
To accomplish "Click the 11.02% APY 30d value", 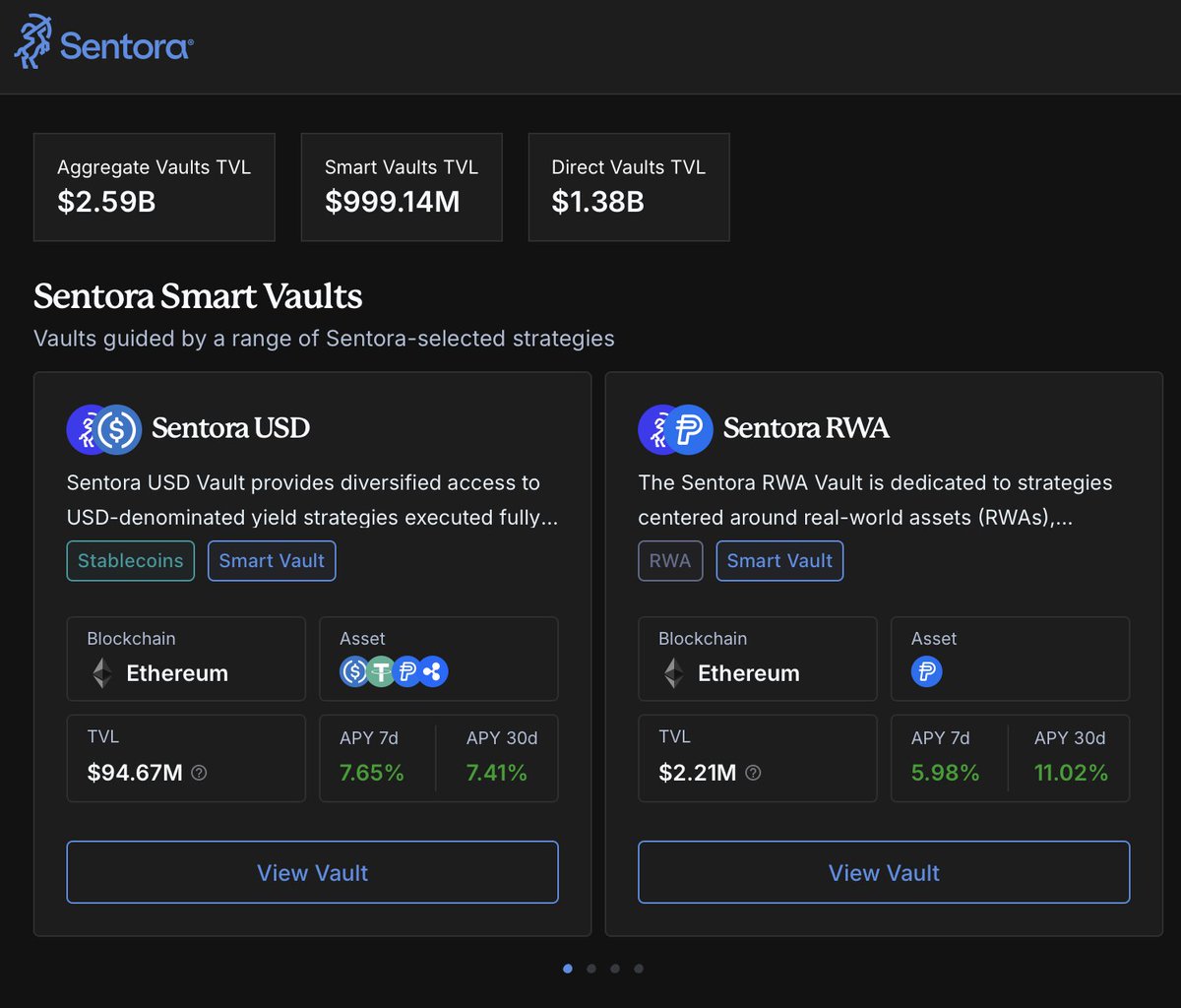I will (1071, 773).
